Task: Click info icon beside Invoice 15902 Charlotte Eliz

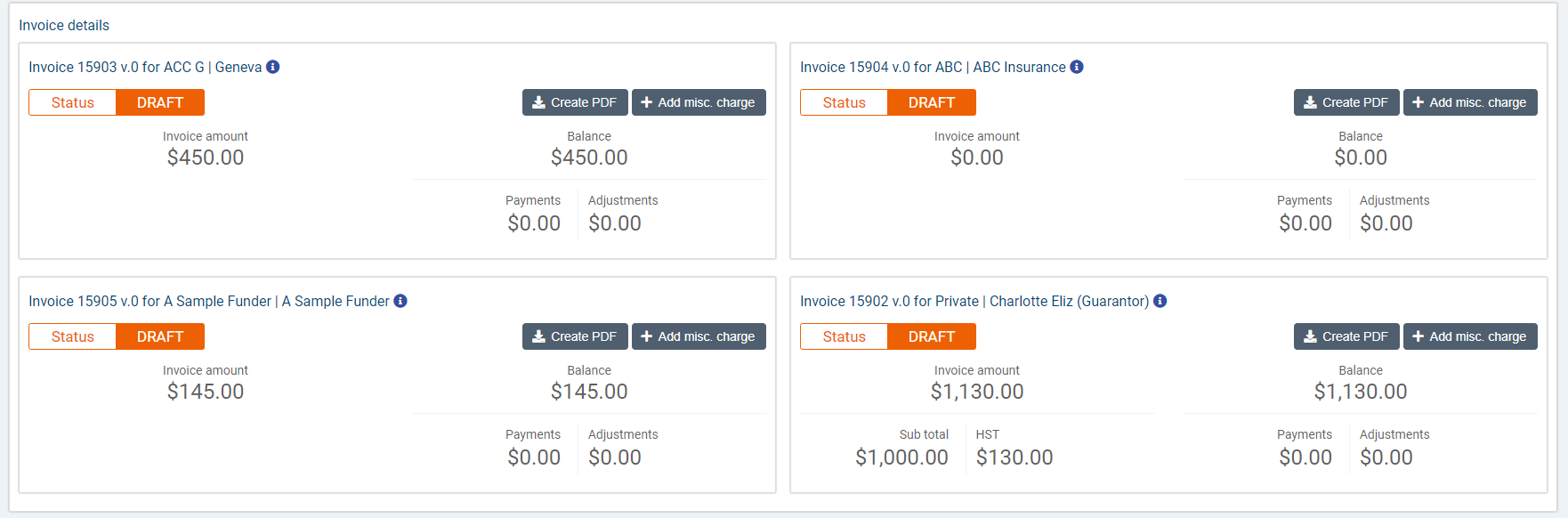Action: point(1160,301)
